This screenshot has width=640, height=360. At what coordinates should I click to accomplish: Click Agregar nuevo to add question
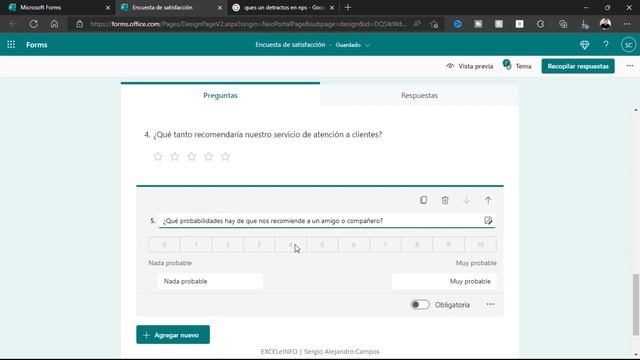(173, 335)
